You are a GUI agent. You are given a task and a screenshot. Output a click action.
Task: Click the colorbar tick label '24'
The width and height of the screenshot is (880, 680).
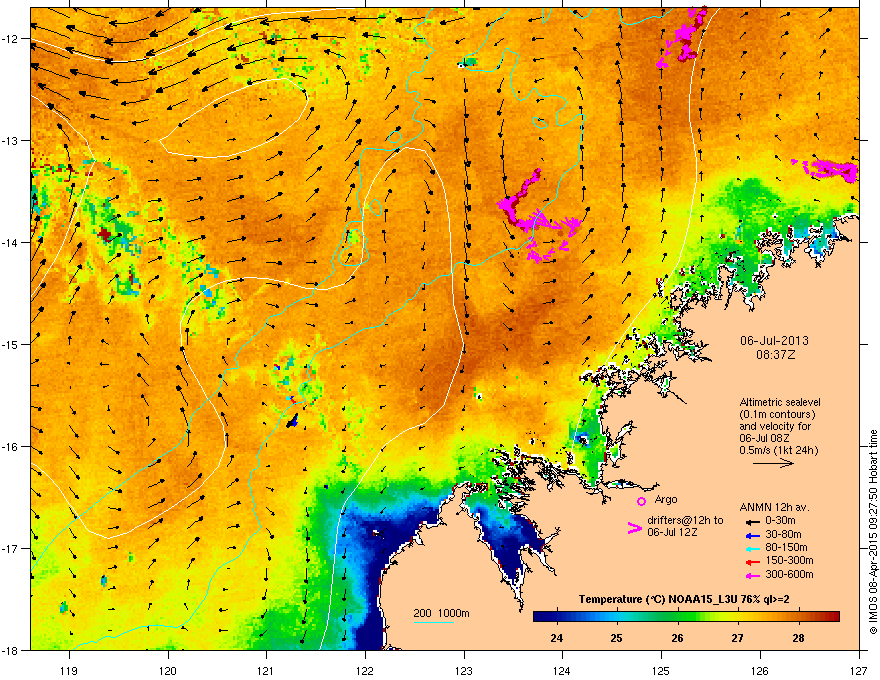click(x=557, y=638)
